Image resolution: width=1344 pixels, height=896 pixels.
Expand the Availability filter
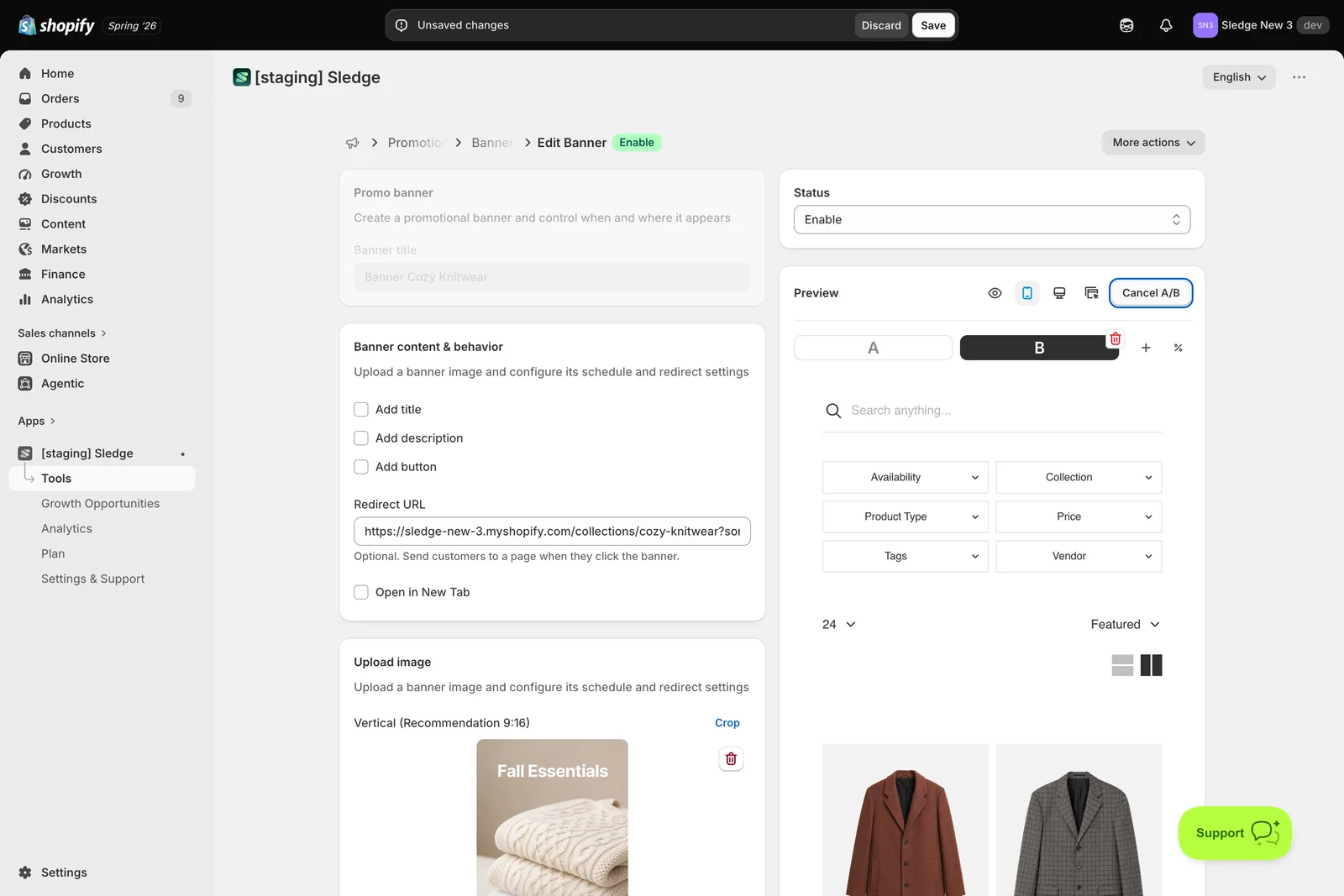906,478
